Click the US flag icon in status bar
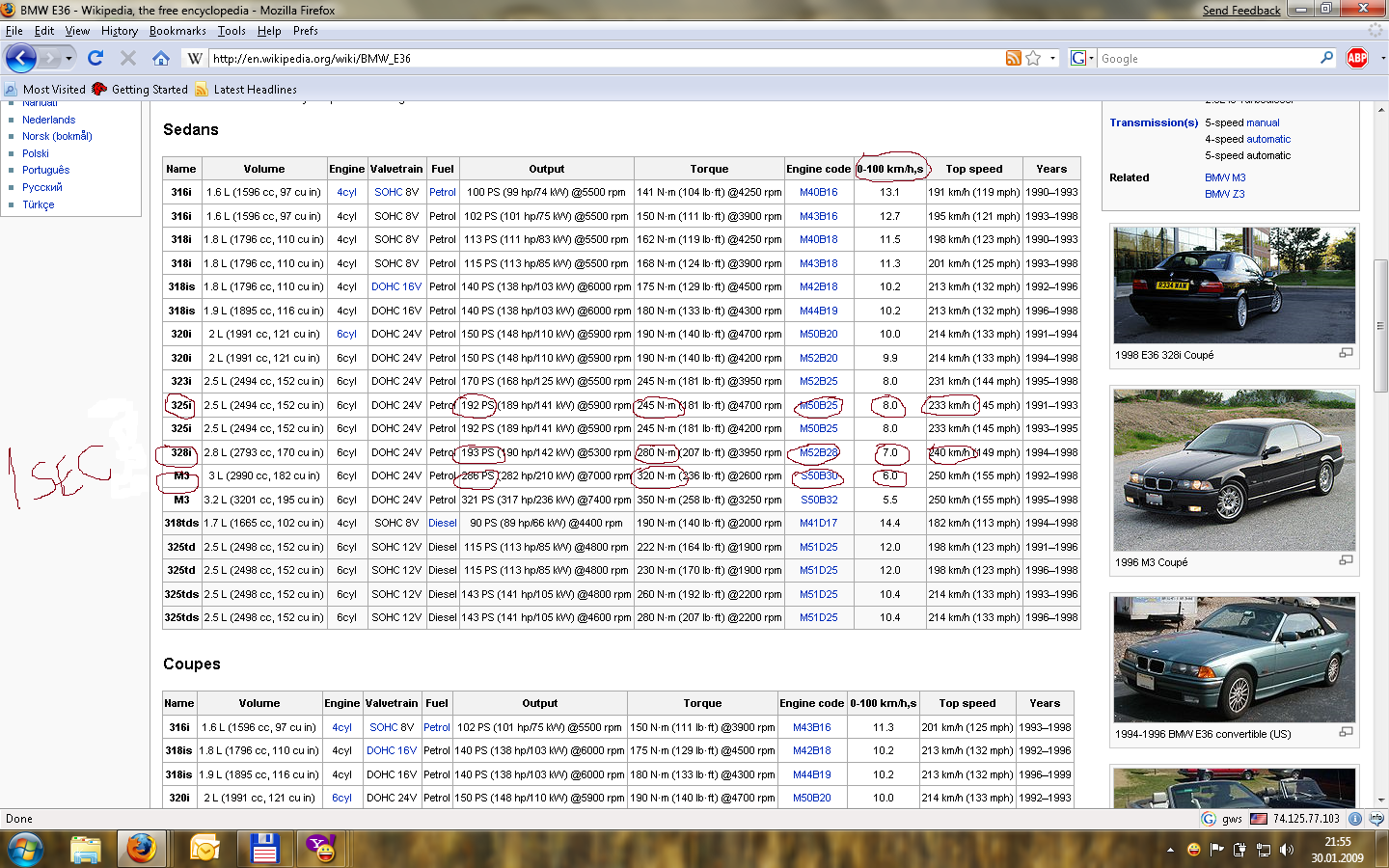Screen dimensions: 1389x868 [1258, 819]
